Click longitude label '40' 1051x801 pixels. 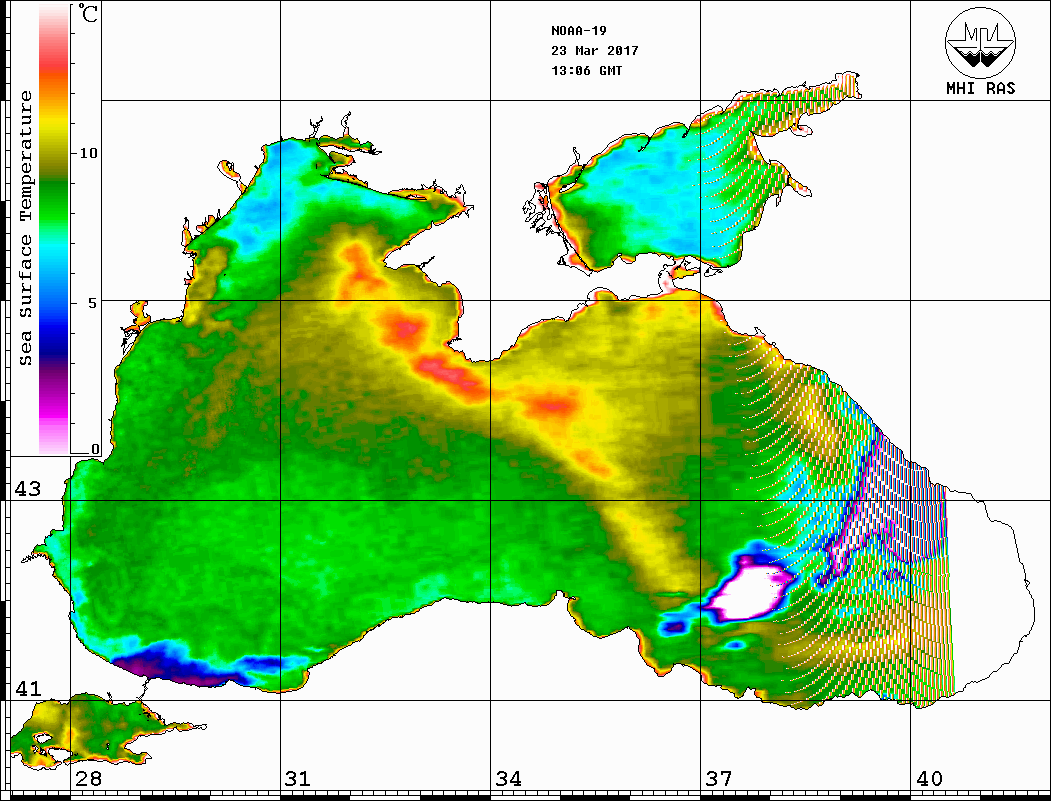tap(928, 778)
